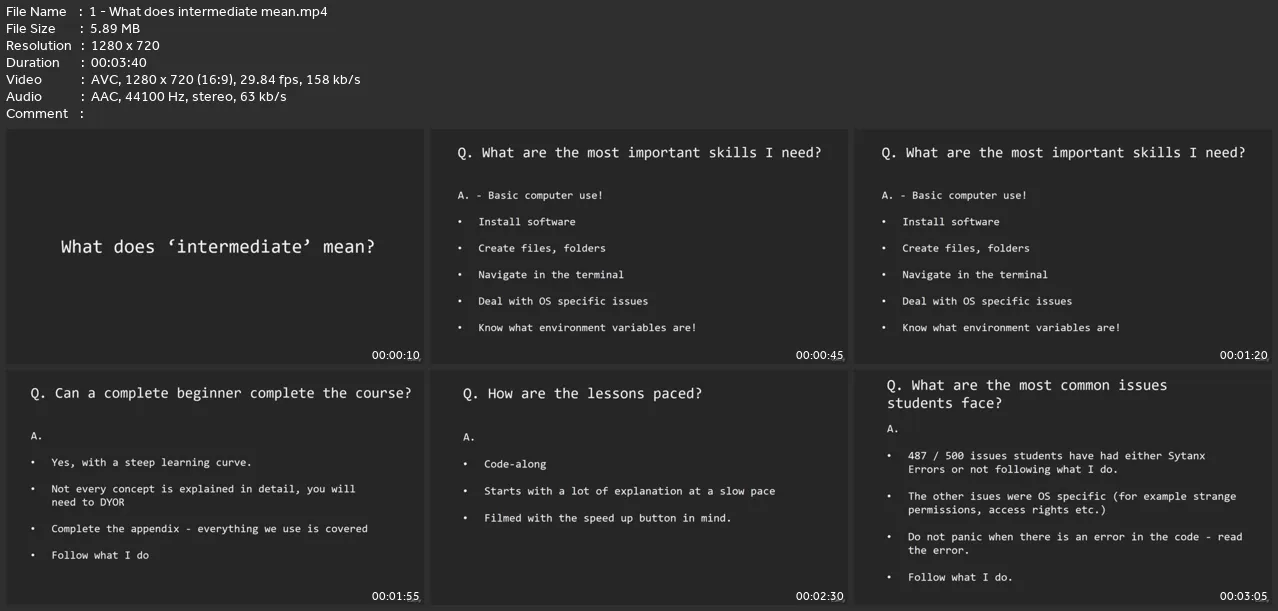The image size is (1278, 611).
Task: Click the Comment field label
Action: click(x=37, y=114)
